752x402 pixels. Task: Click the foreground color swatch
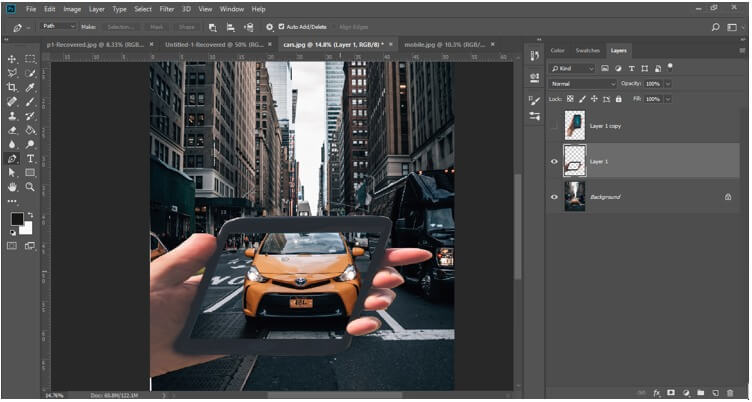[x=17, y=218]
